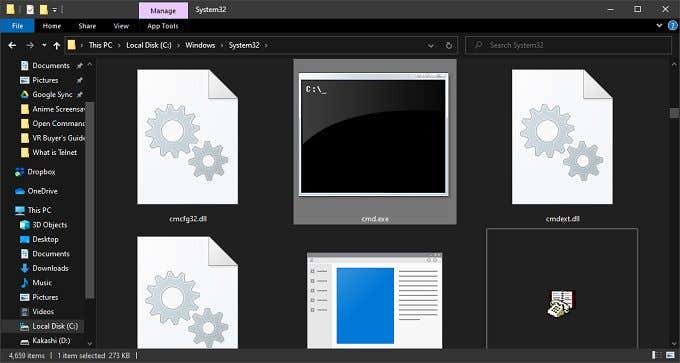
Task: Click the file list vertical scrollbar thumb
Action: click(x=674, y=112)
